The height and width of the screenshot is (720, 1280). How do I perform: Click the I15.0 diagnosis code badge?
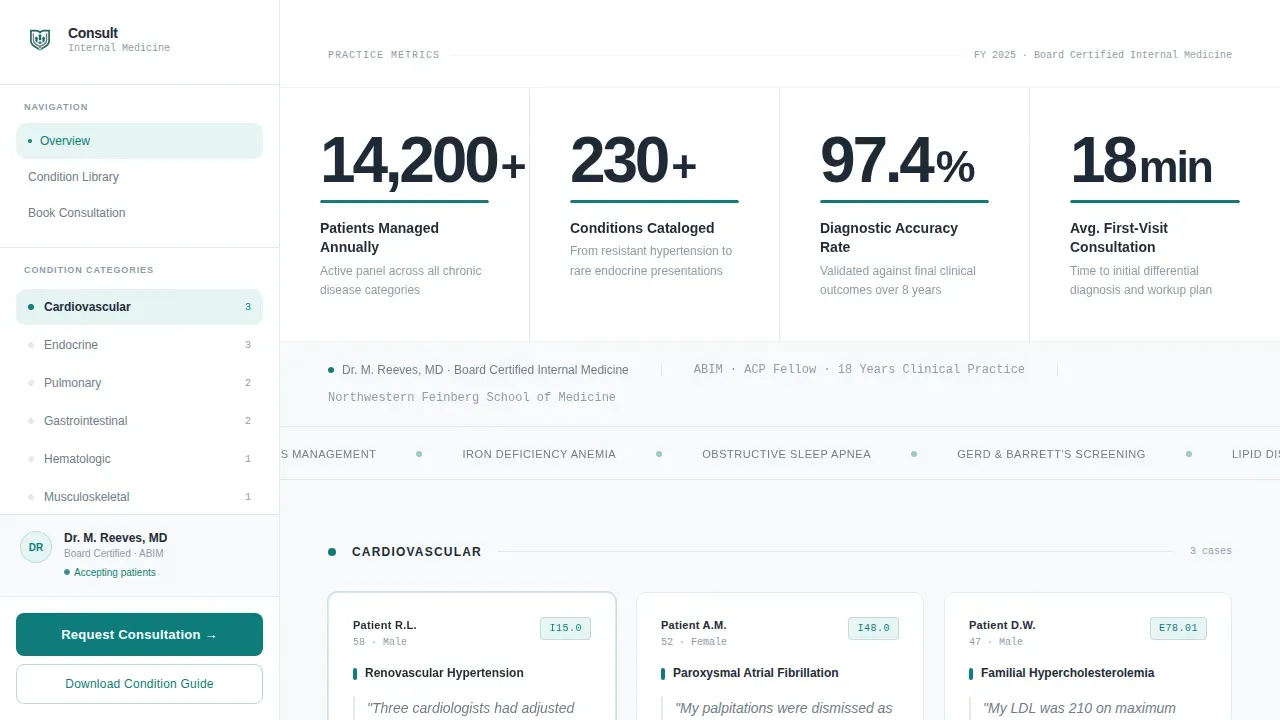(565, 628)
